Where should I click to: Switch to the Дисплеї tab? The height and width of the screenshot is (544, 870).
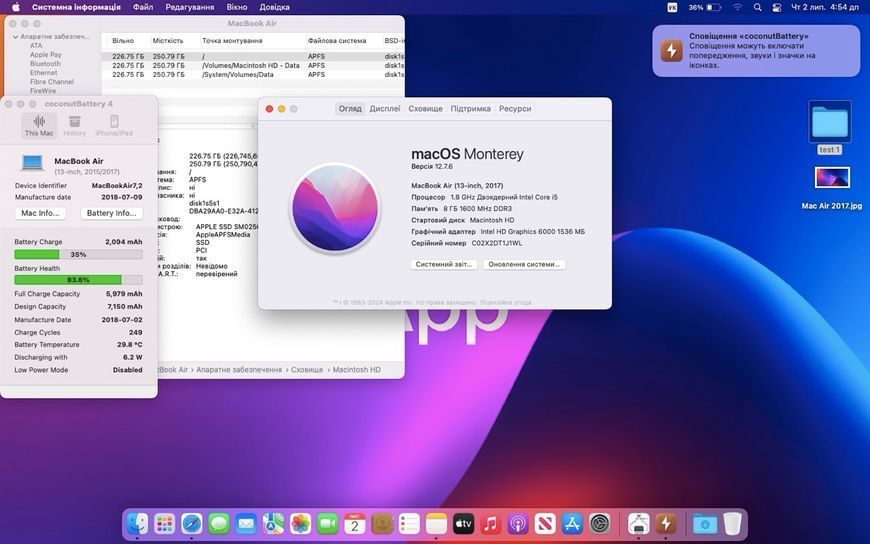[x=385, y=109]
